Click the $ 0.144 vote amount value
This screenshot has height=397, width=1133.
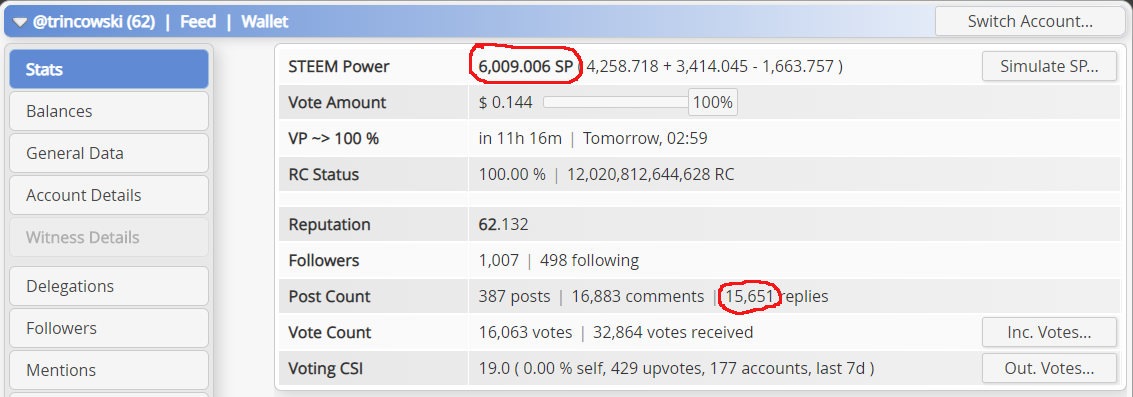tap(506, 103)
